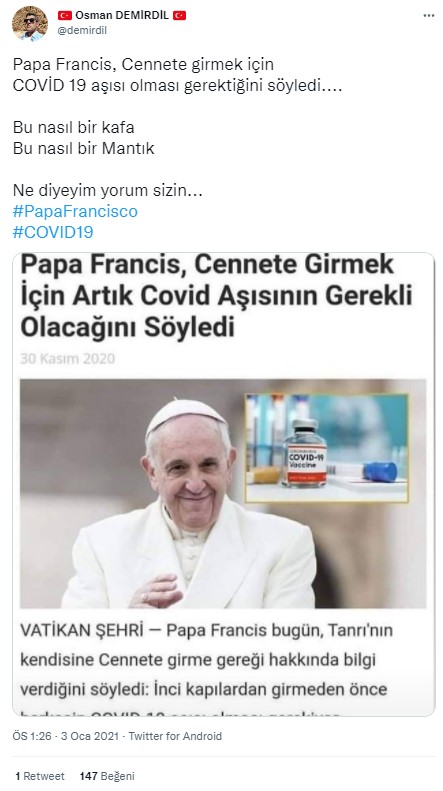Click the 30 Kasım 2020 date text
Viewport: 443px width, 791px height.
tap(68, 359)
